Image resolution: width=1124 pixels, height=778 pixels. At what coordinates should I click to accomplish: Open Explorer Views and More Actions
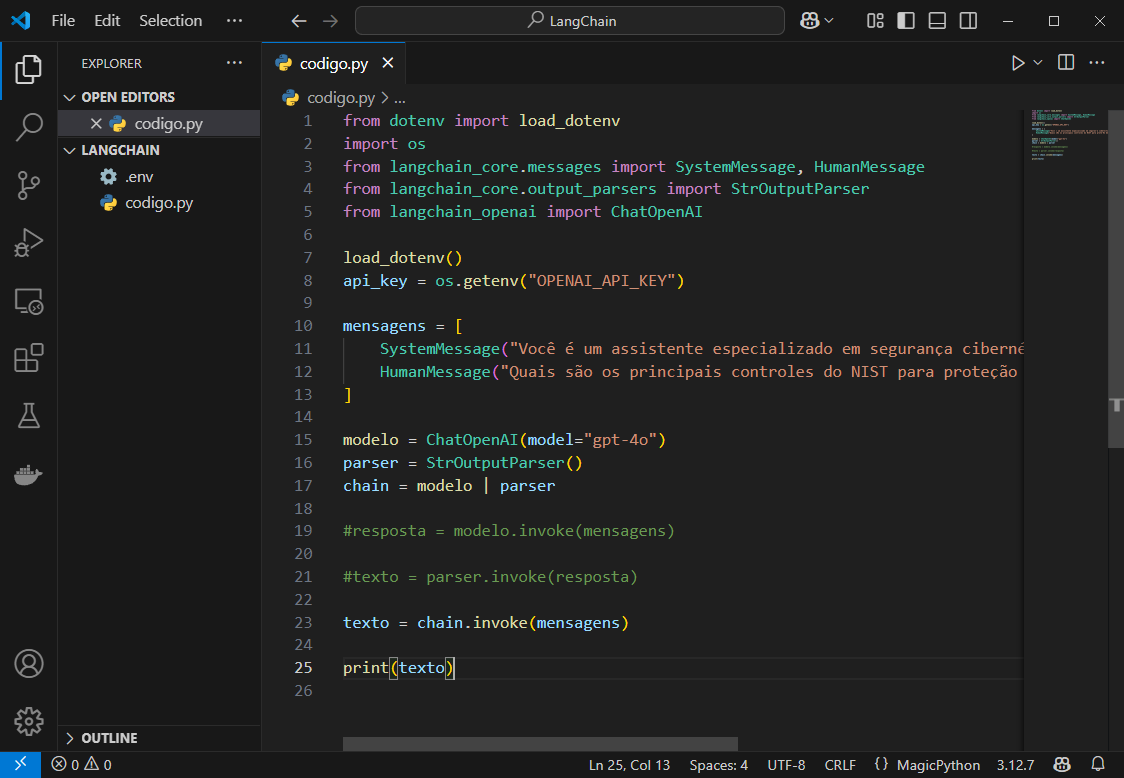point(234,63)
